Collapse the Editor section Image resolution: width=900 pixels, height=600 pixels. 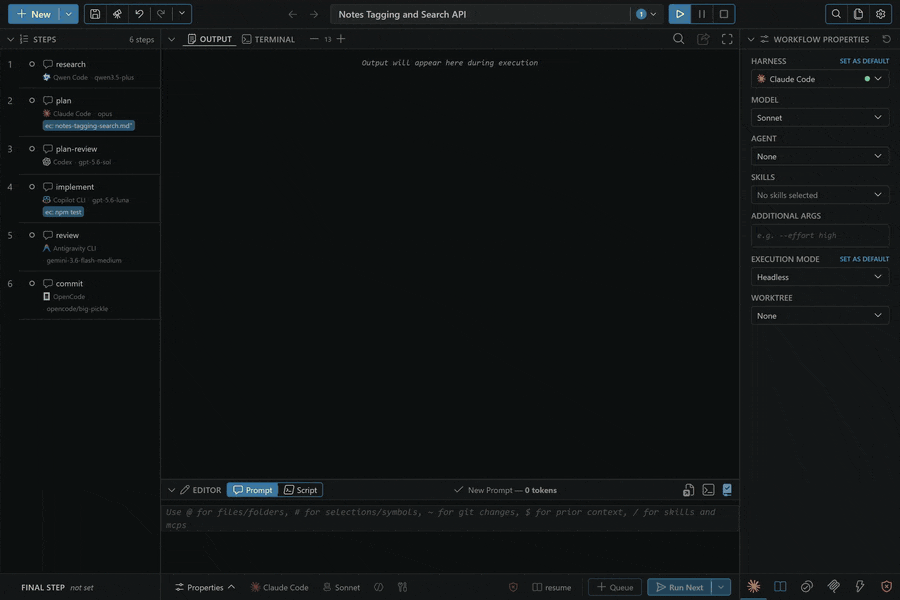point(171,490)
